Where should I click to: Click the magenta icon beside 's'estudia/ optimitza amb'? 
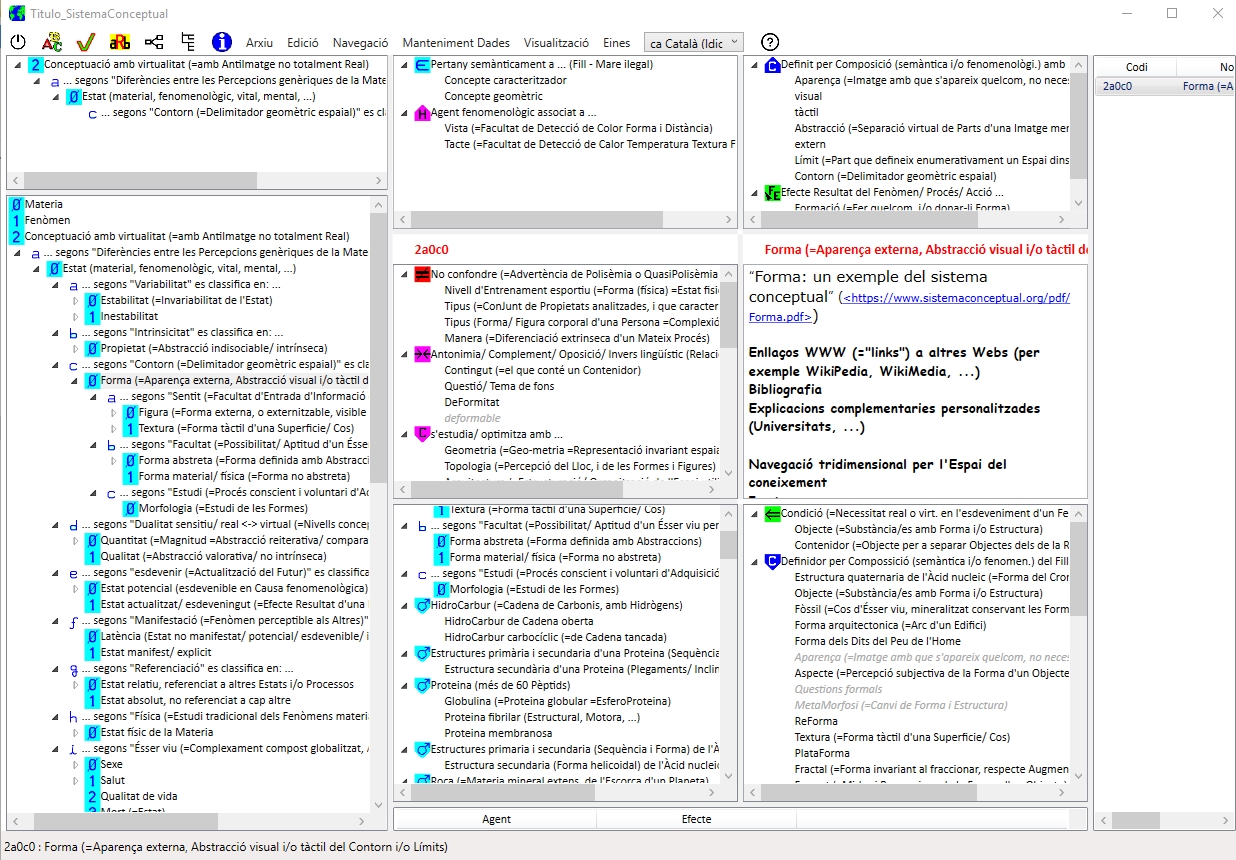[422, 434]
